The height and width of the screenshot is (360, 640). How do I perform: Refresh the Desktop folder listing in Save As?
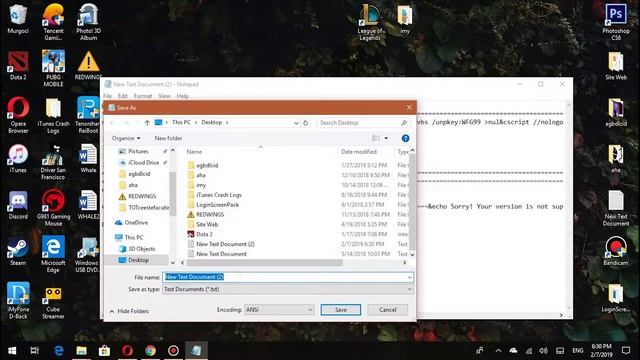tap(305, 122)
